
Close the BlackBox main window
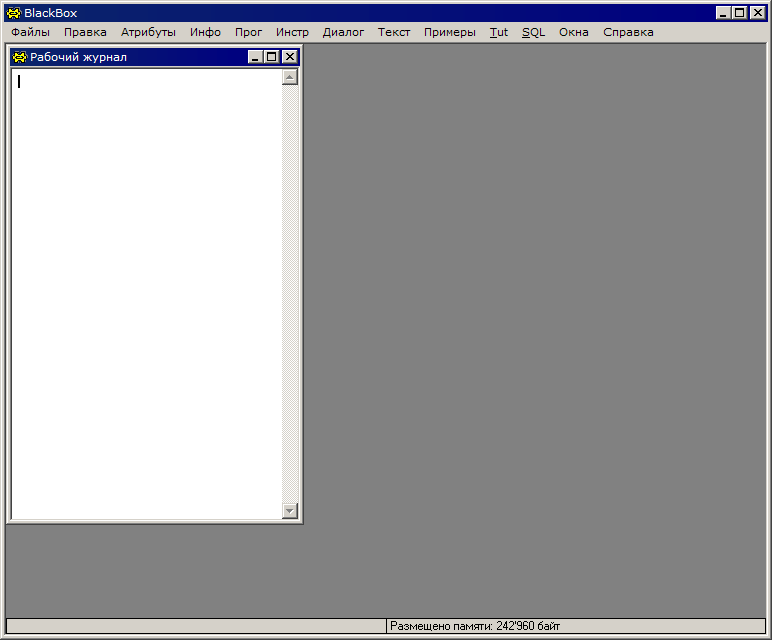(x=757, y=13)
